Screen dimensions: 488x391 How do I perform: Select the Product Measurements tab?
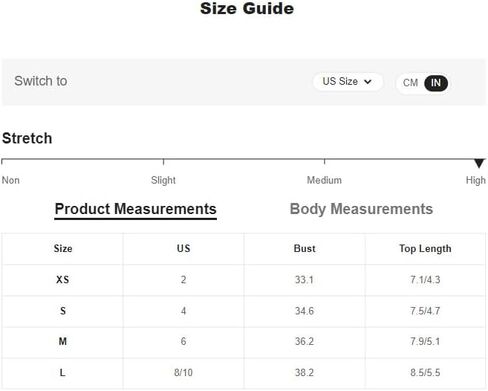tap(136, 210)
